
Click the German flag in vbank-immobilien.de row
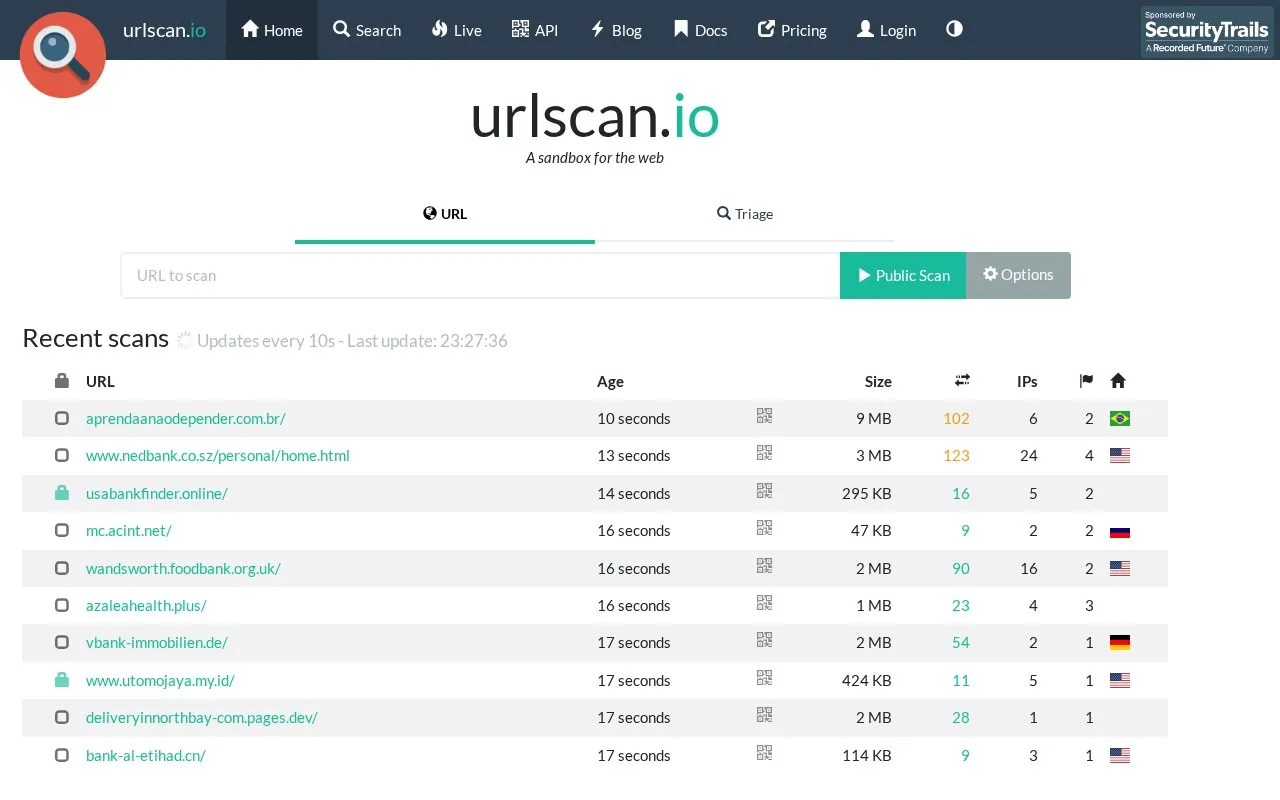pos(1120,643)
